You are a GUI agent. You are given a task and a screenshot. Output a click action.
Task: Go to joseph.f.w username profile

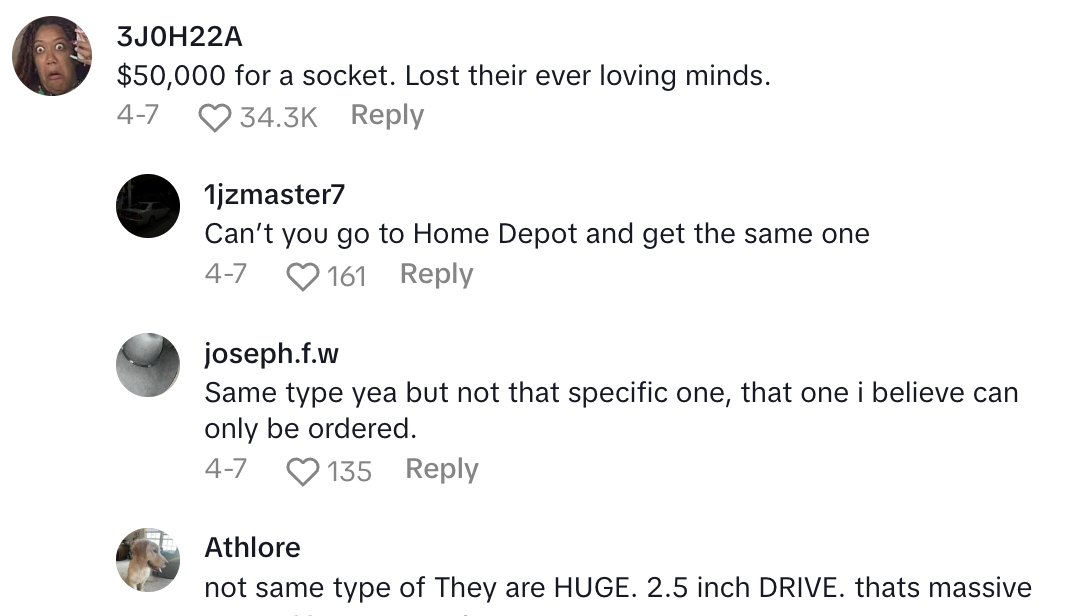[271, 354]
